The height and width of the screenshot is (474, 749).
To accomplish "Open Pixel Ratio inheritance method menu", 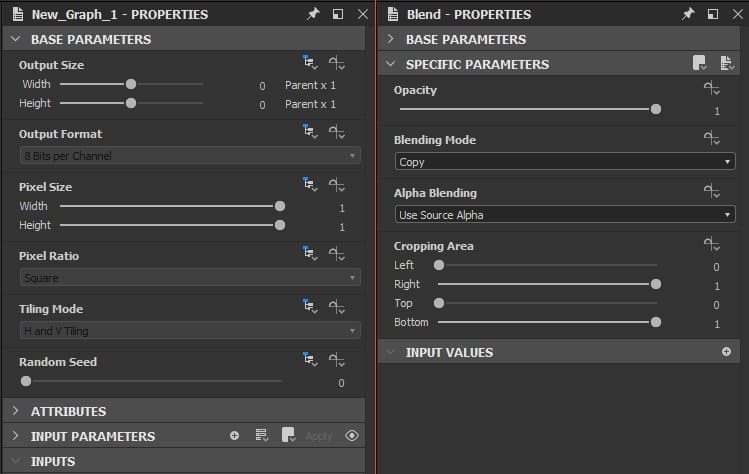I will tap(310, 253).
